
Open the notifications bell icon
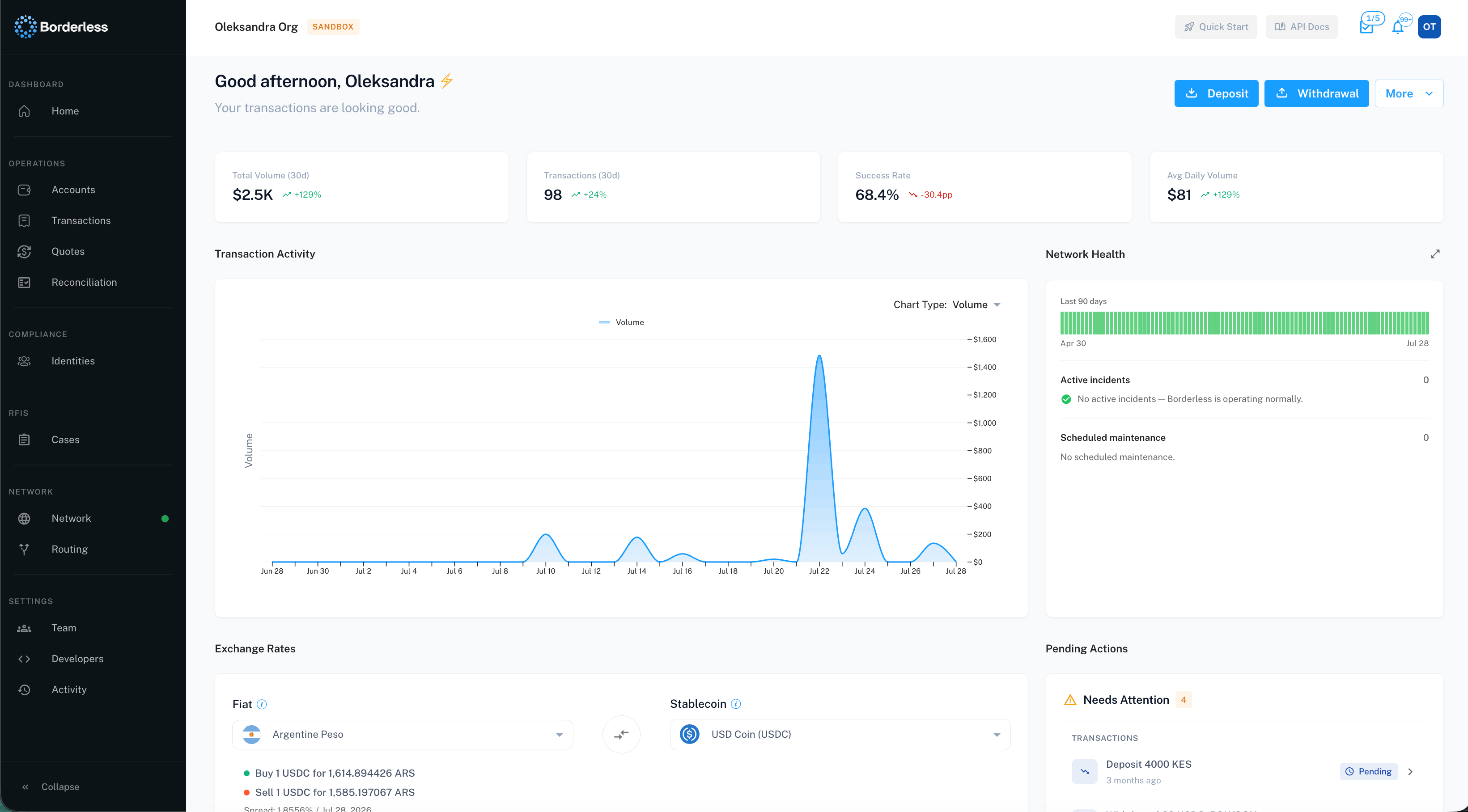[1399, 27]
